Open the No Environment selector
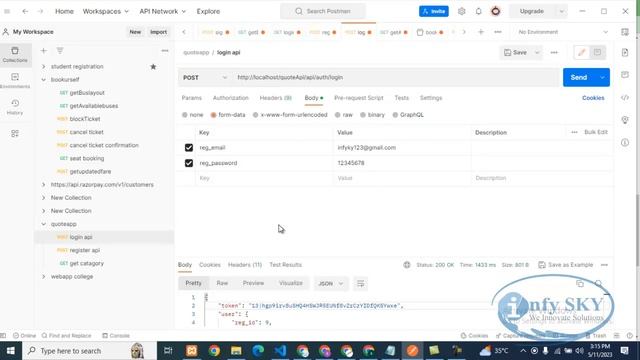 (x=563, y=32)
